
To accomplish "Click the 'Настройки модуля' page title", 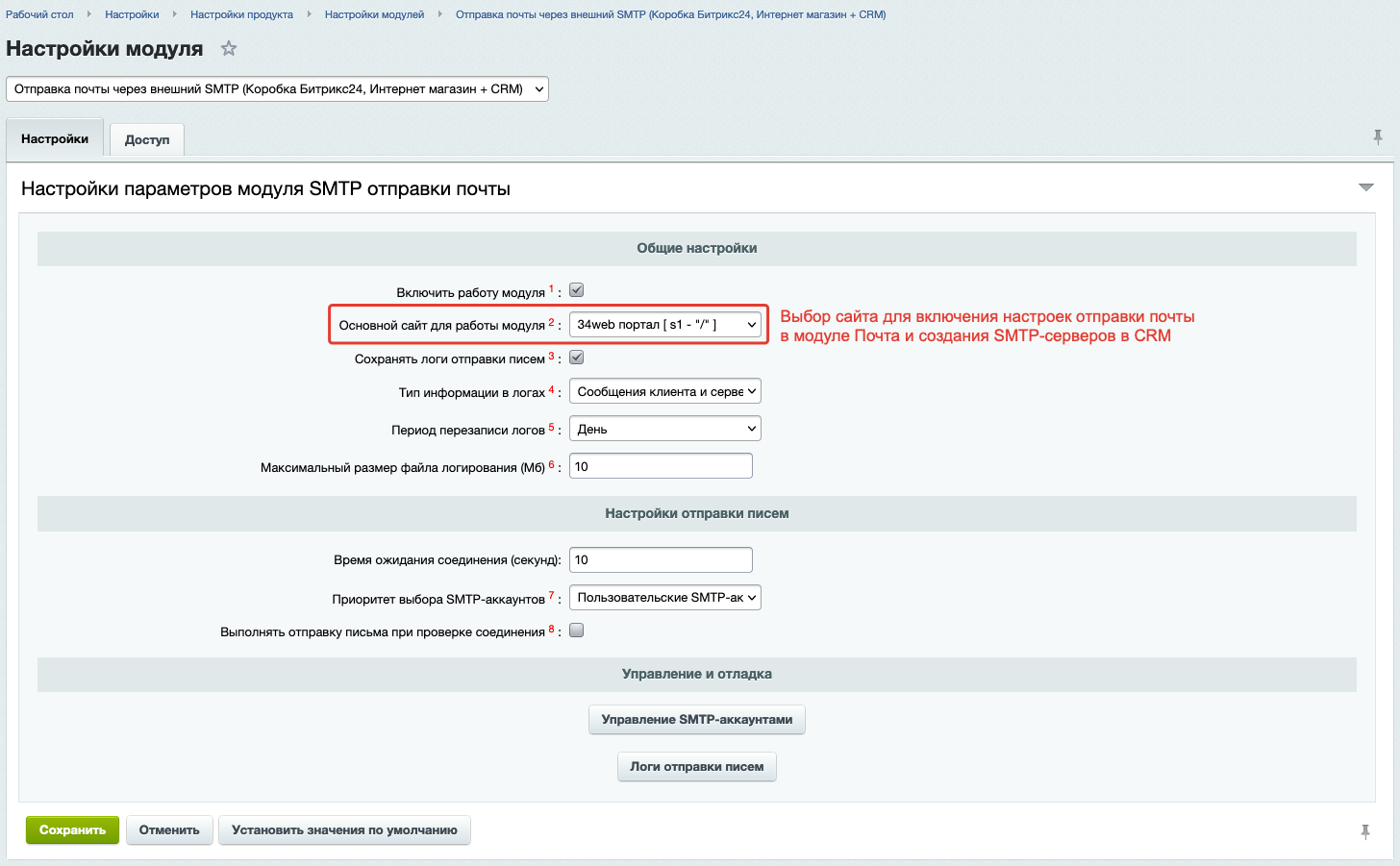I will [x=105, y=49].
